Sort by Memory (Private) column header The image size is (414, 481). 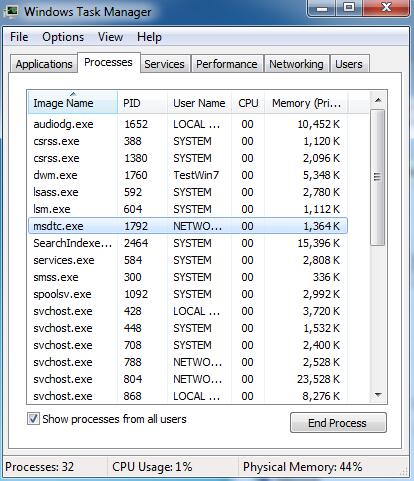[306, 103]
